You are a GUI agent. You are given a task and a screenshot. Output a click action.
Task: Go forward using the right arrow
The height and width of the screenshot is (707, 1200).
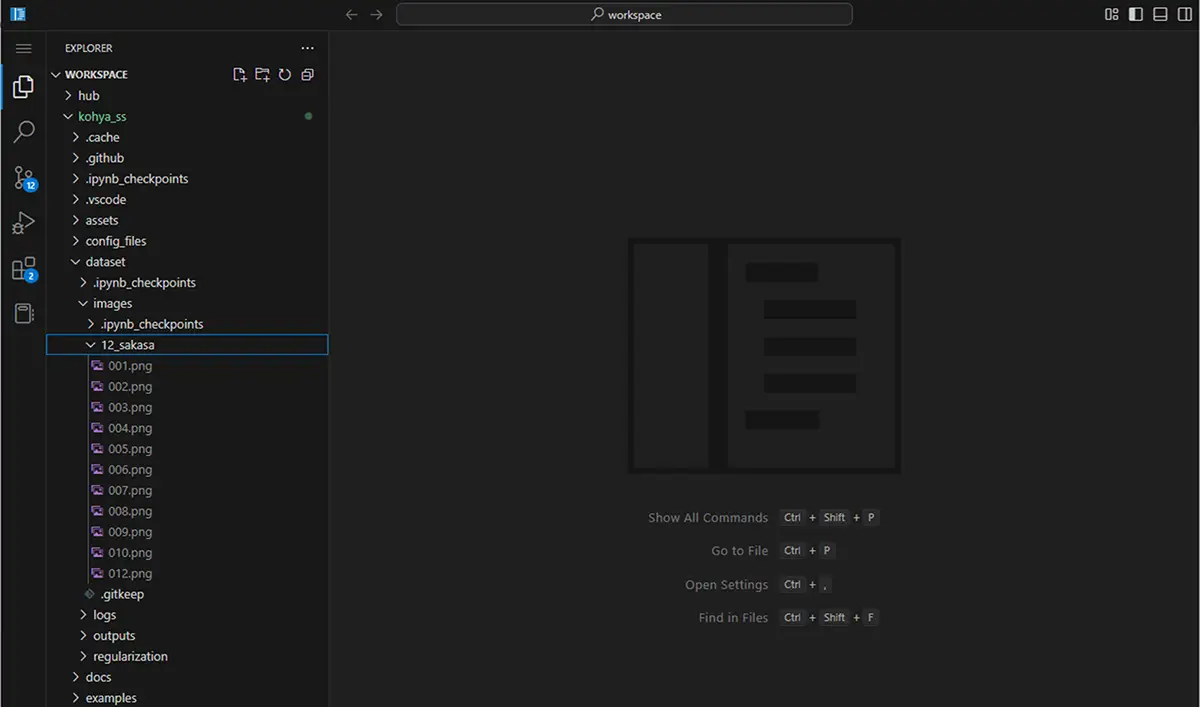[x=376, y=14]
